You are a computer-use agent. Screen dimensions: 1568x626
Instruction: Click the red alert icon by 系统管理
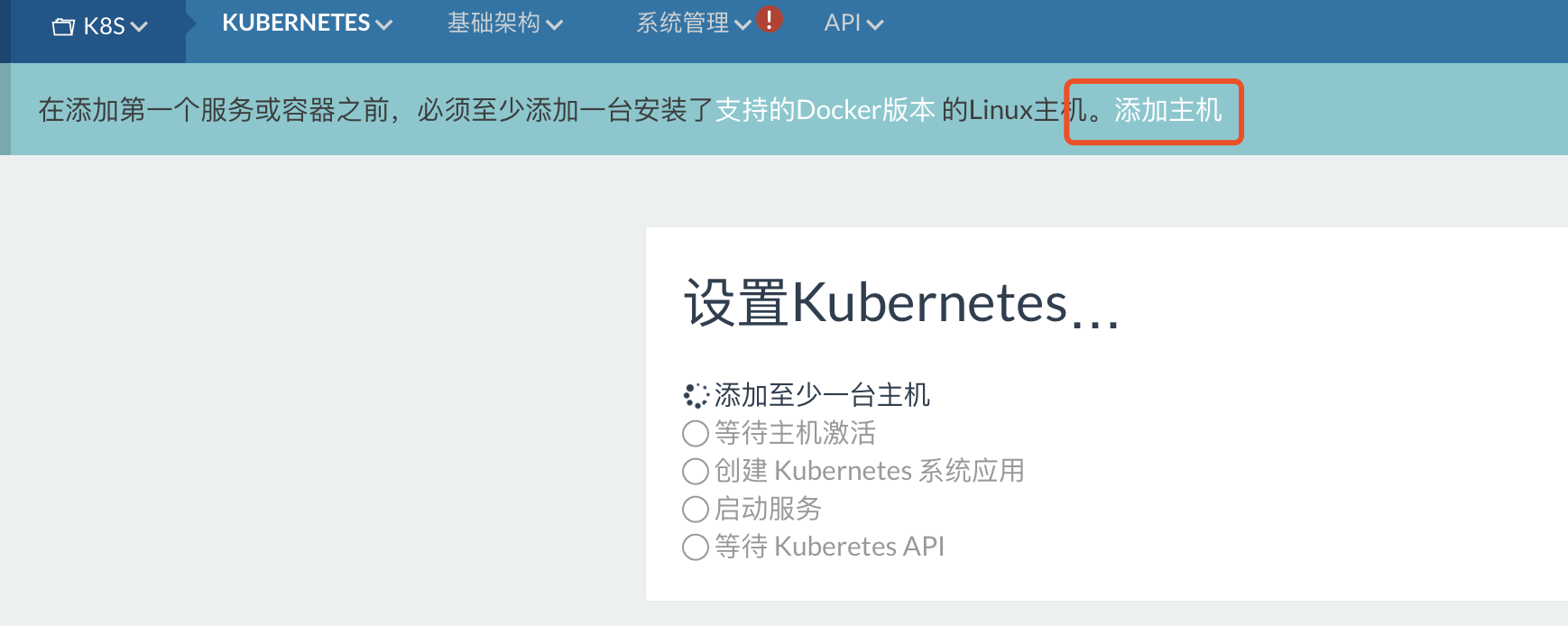(769, 19)
